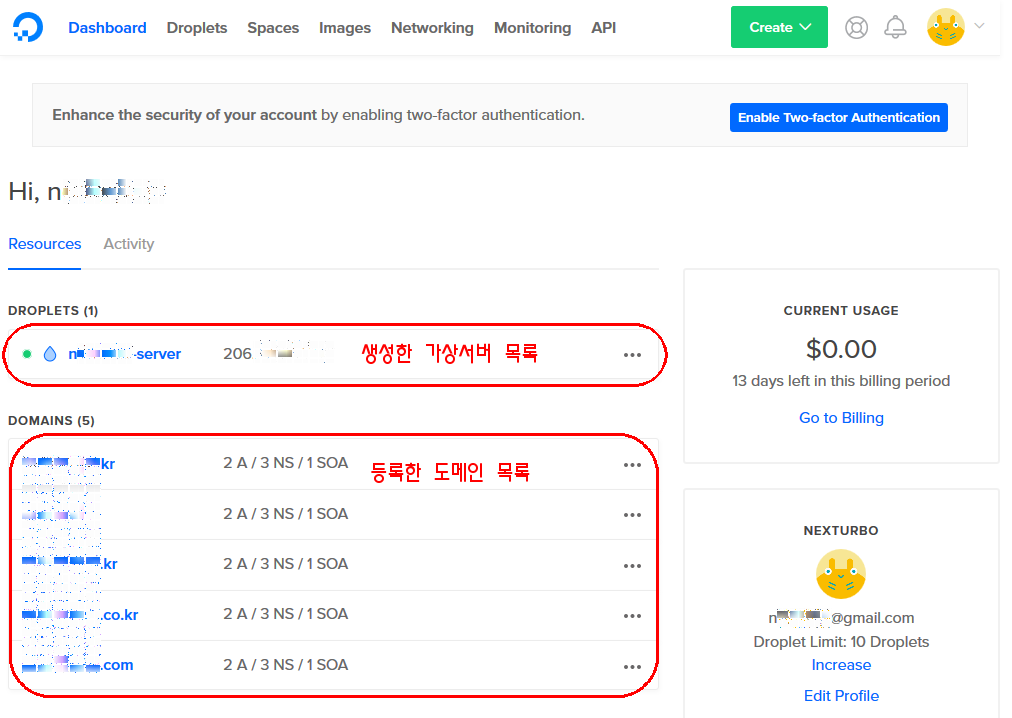Open the three-dot menu for .com domain

632,667
